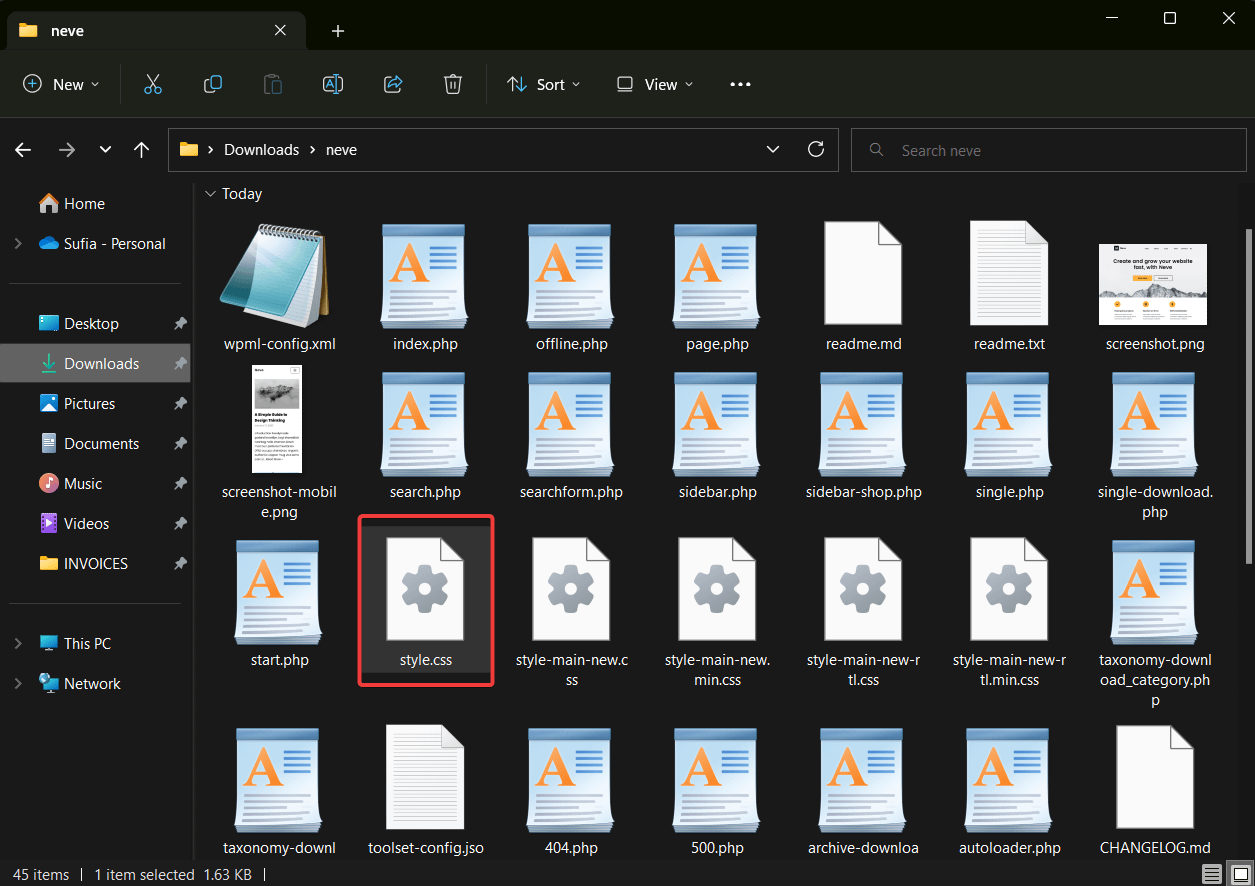The width and height of the screenshot is (1255, 886).
Task: Select the searchform.php file
Action: [x=572, y=436]
